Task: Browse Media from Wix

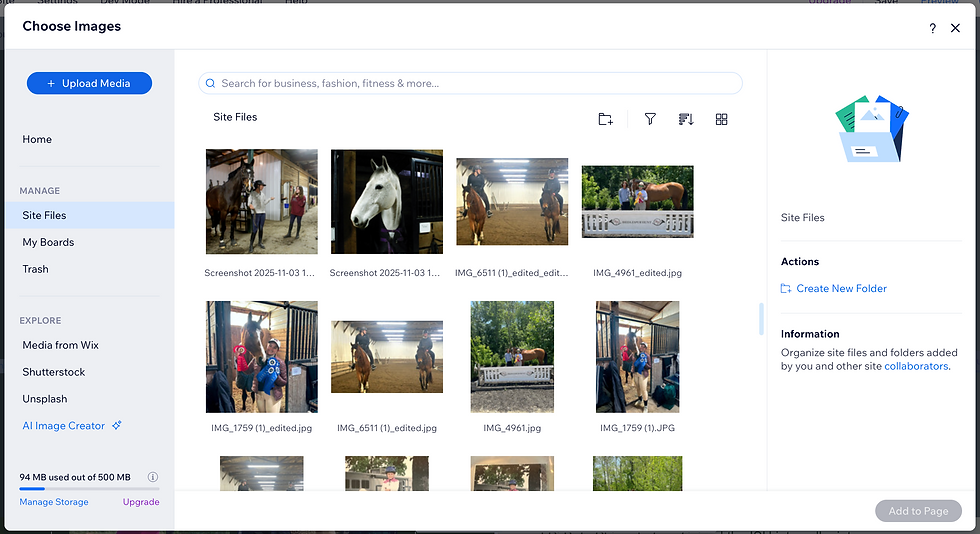Action: pos(61,345)
